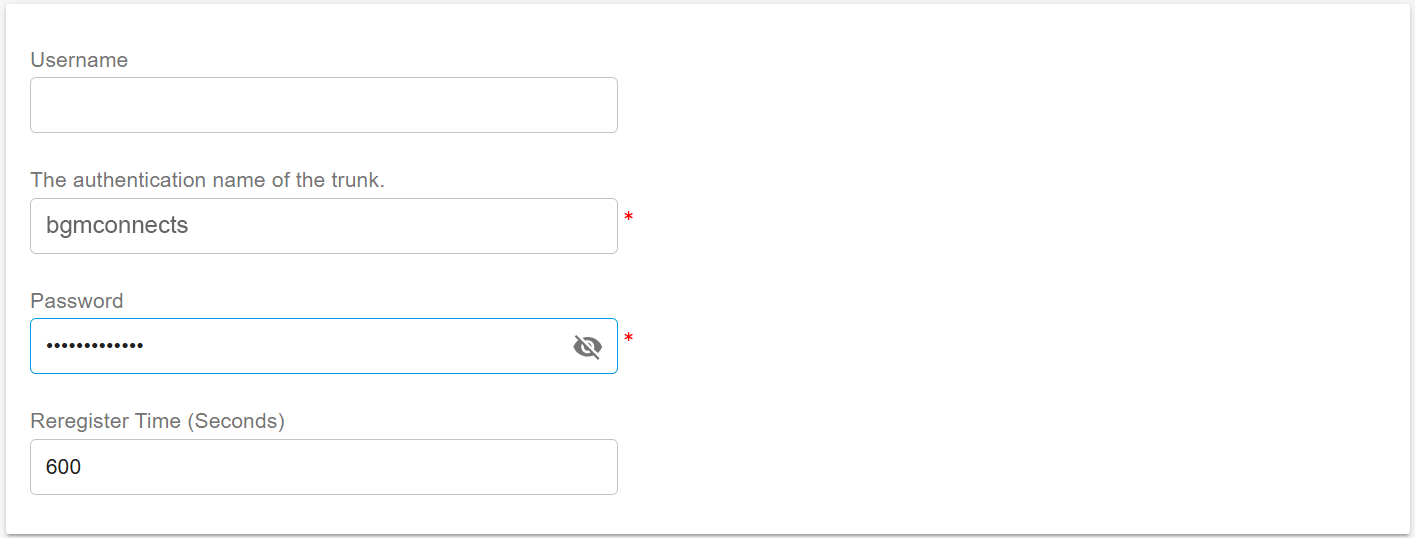Toggle password visibility eye icon
This screenshot has width=1415, height=538.
(587, 347)
